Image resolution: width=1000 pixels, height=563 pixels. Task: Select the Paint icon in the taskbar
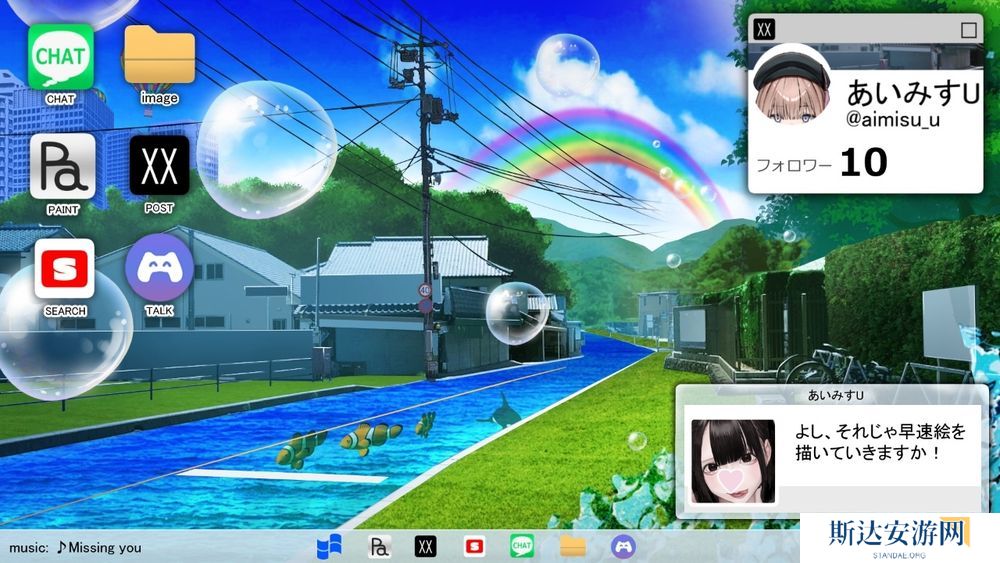pyautogui.click(x=379, y=546)
